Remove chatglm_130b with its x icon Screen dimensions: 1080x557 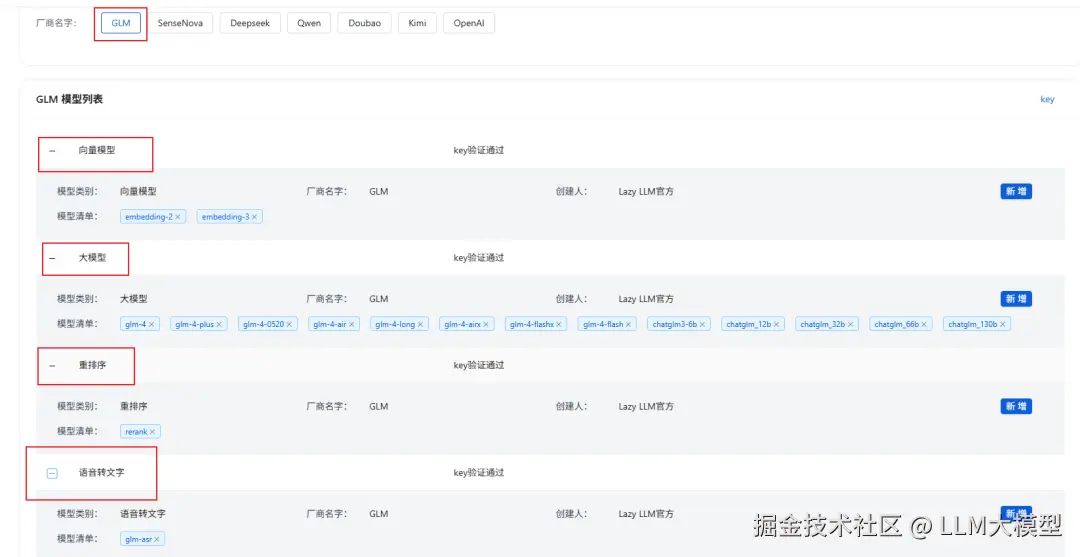coord(1003,324)
